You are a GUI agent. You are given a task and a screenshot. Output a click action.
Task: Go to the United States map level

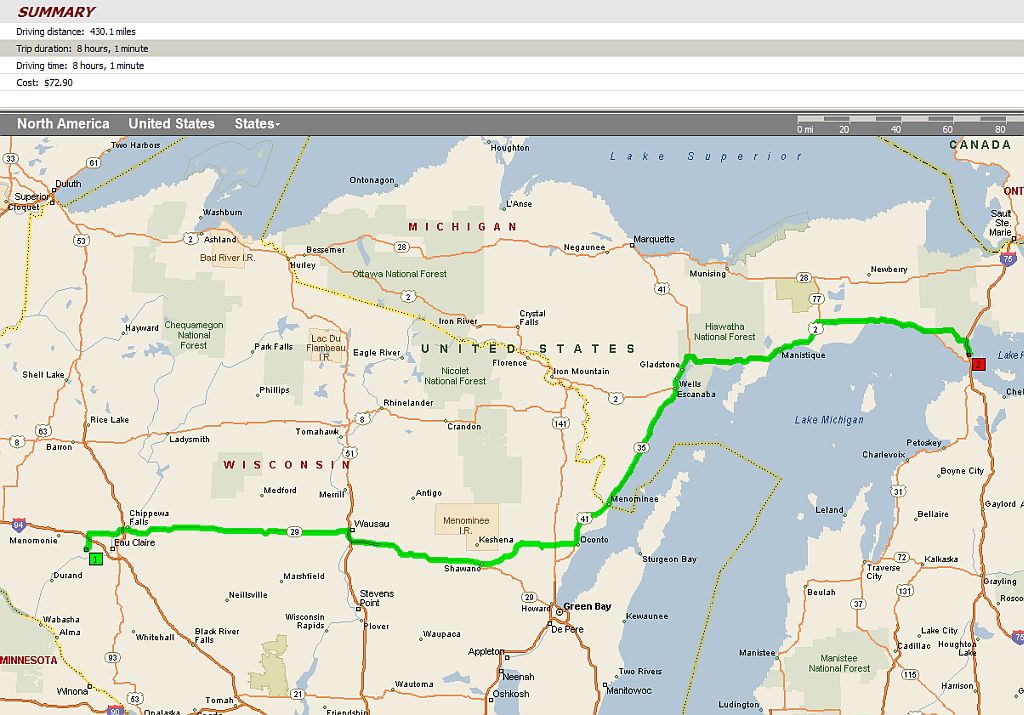[x=172, y=123]
